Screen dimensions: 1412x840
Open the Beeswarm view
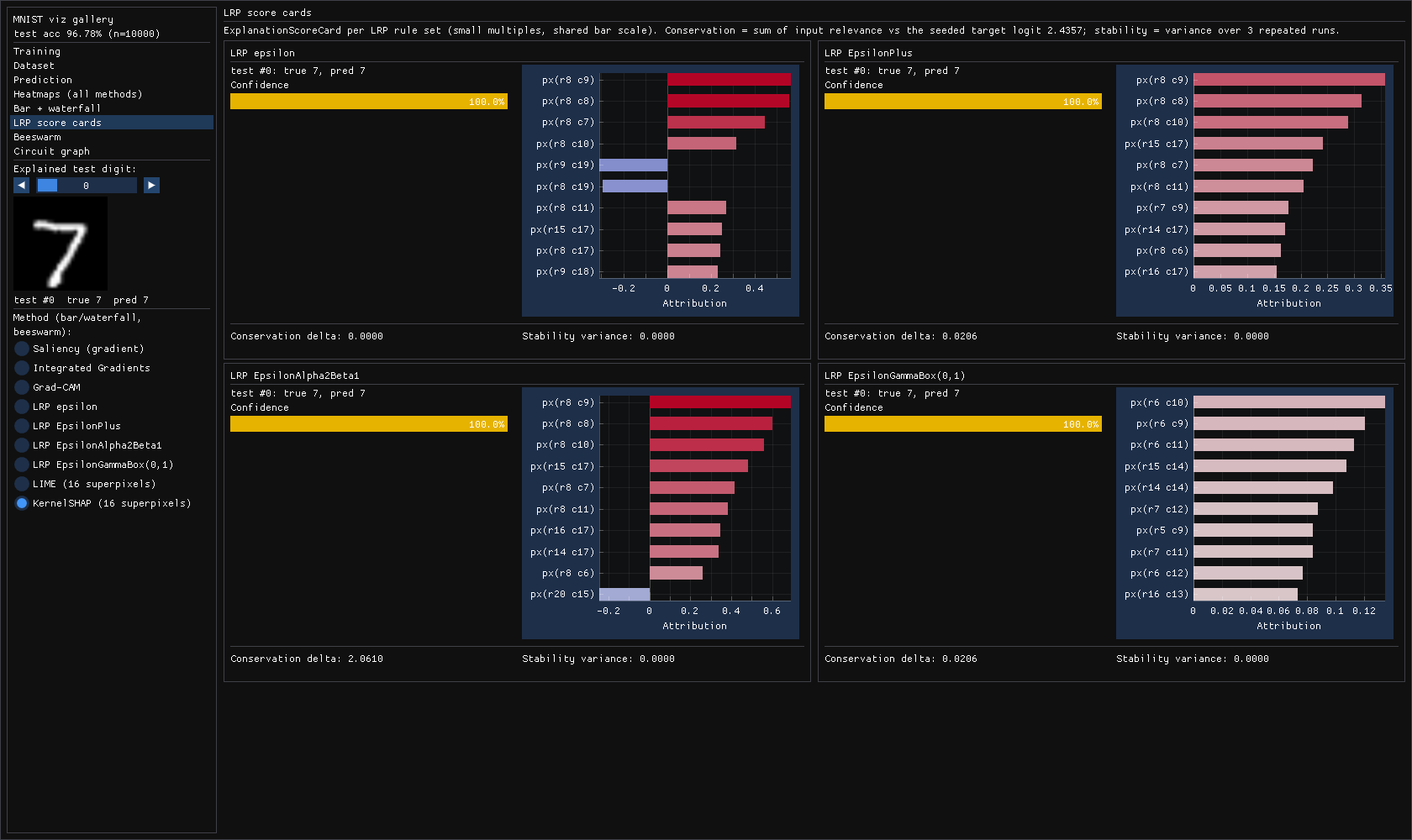click(x=112, y=137)
